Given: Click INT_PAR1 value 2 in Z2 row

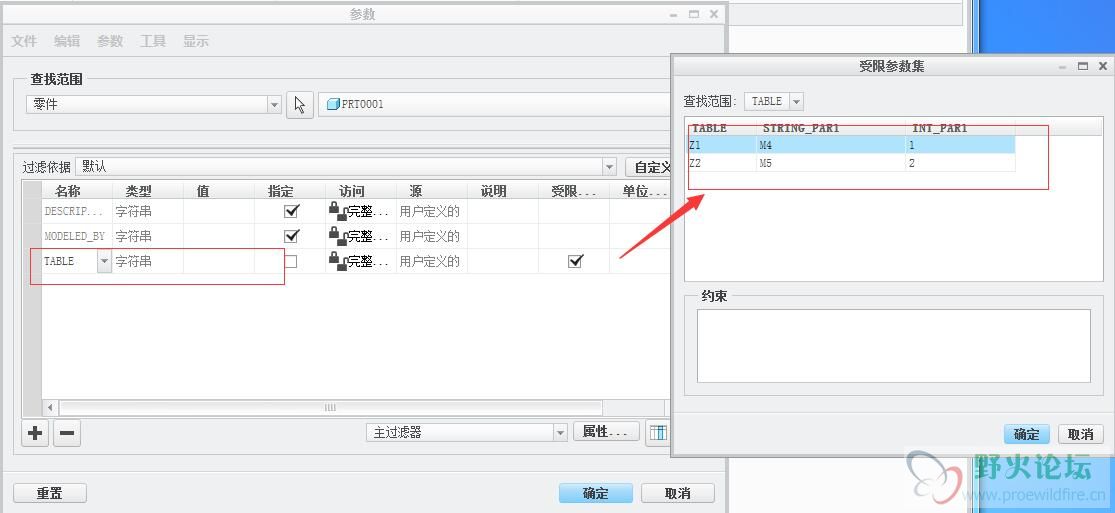Looking at the screenshot, I should tap(961, 163).
